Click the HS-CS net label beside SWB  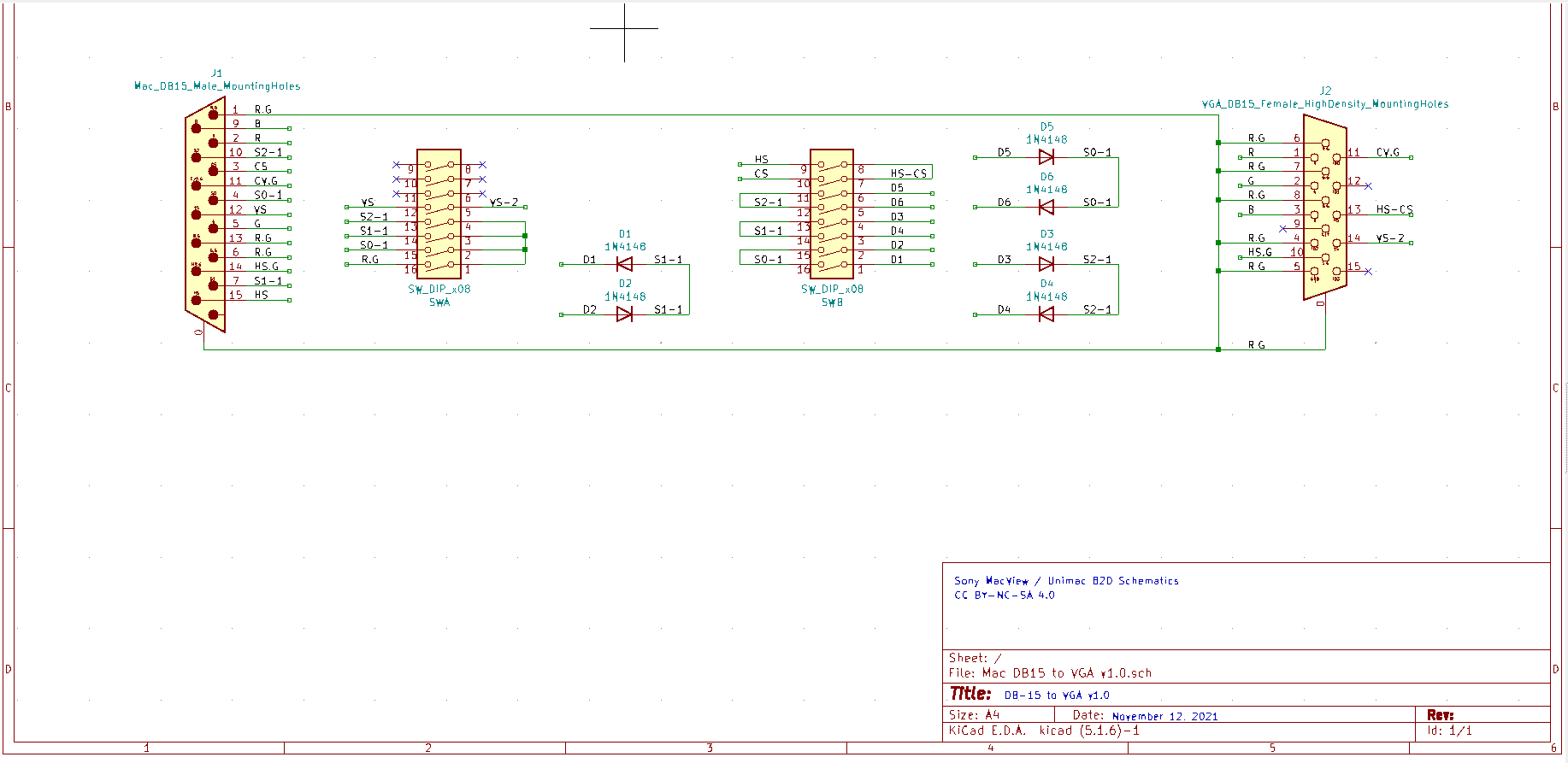(x=909, y=173)
